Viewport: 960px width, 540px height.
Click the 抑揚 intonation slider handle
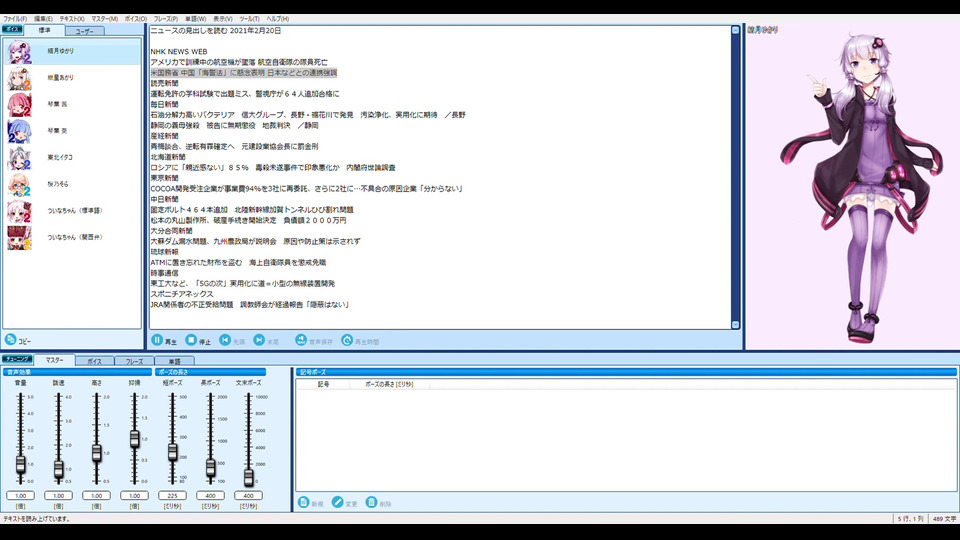(134, 438)
